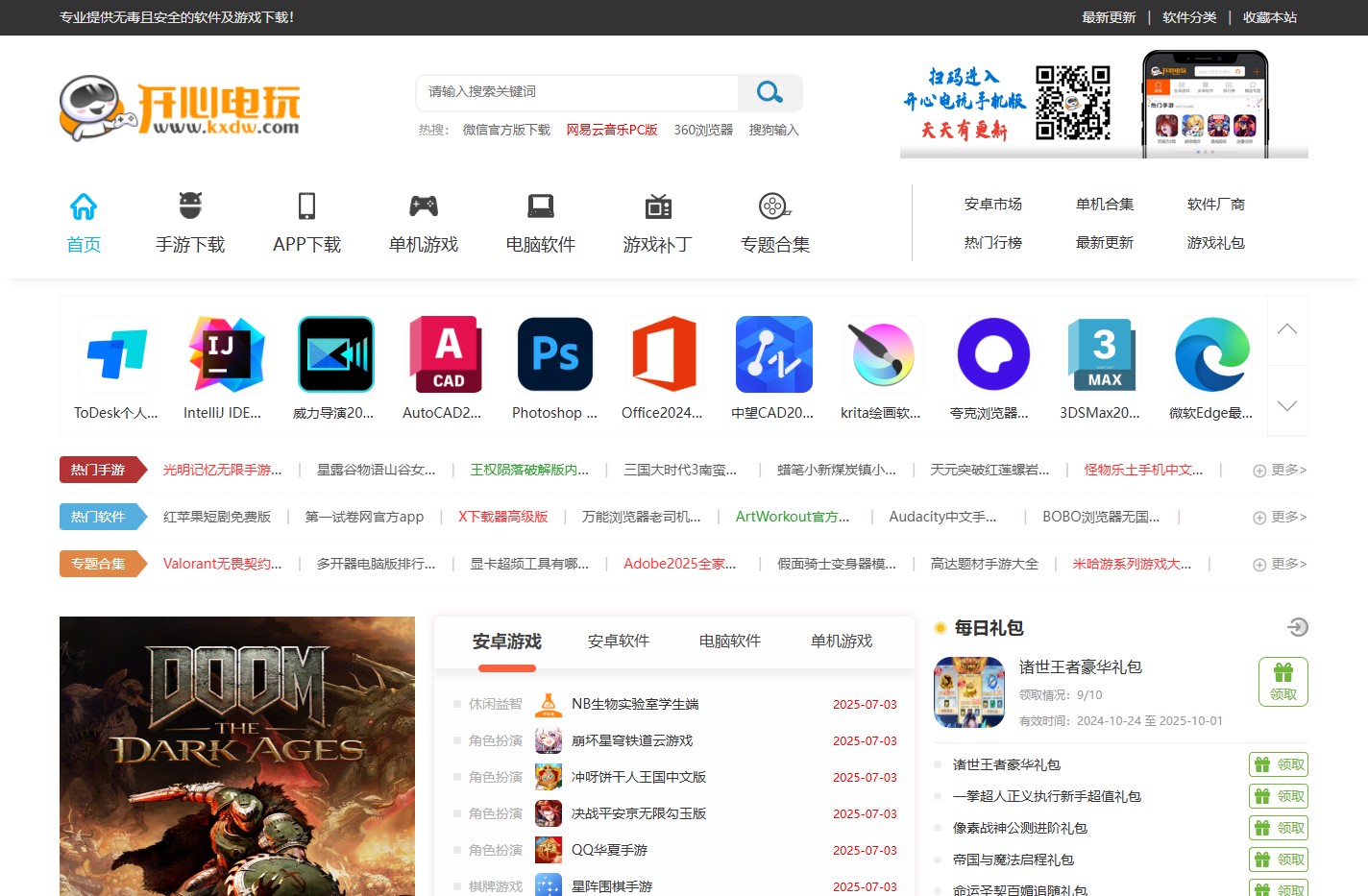
Task: Click the 每日礼包 arrow icon
Action: 1298,627
